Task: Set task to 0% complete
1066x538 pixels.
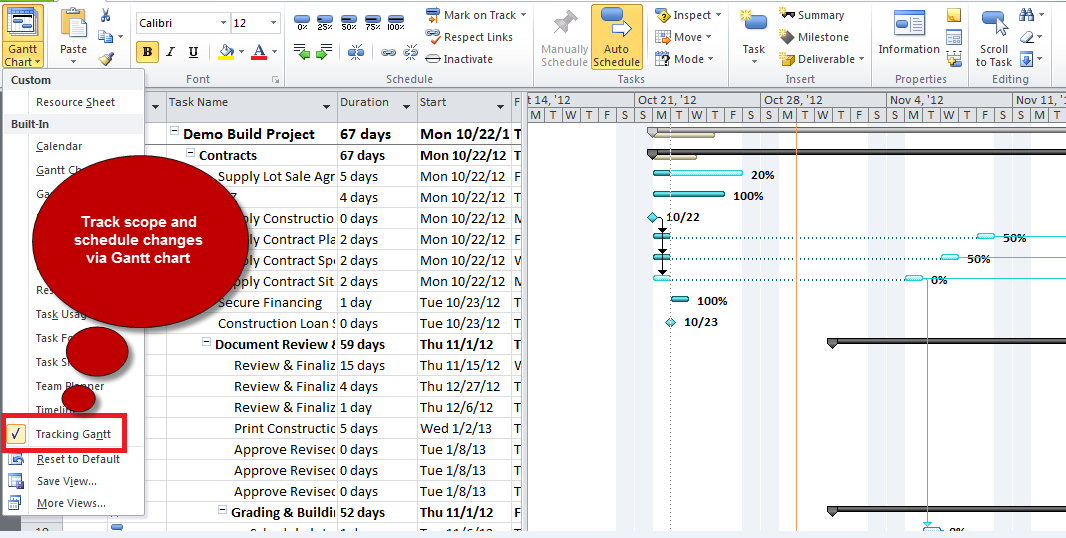Action: click(x=303, y=22)
